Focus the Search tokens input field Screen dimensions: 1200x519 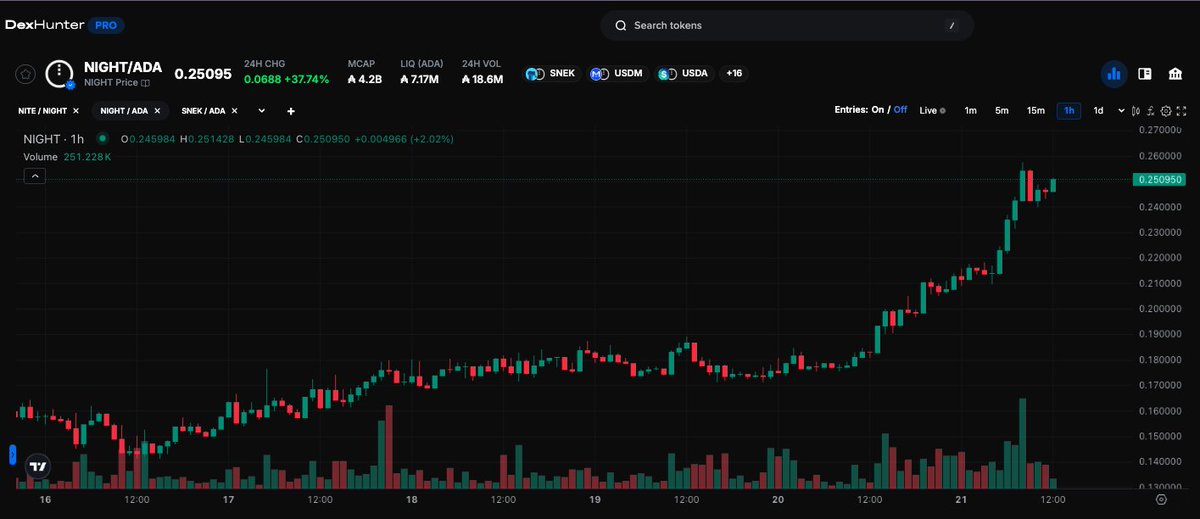[x=787, y=25]
